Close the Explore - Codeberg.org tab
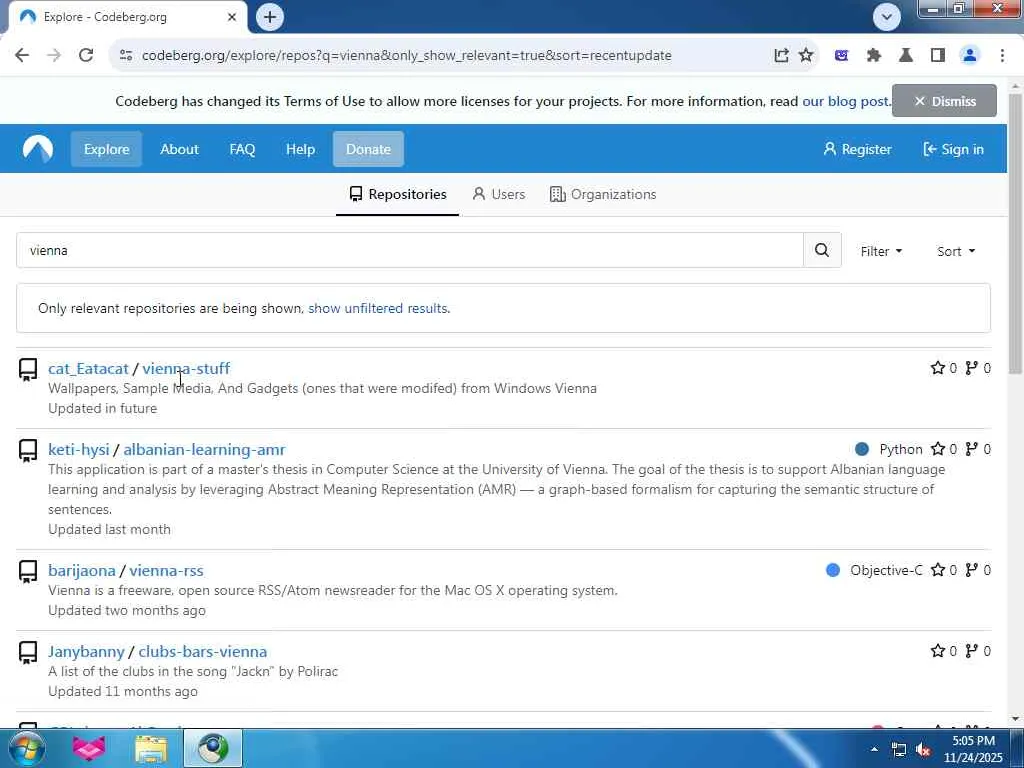The height and width of the screenshot is (768, 1024). 232,17
